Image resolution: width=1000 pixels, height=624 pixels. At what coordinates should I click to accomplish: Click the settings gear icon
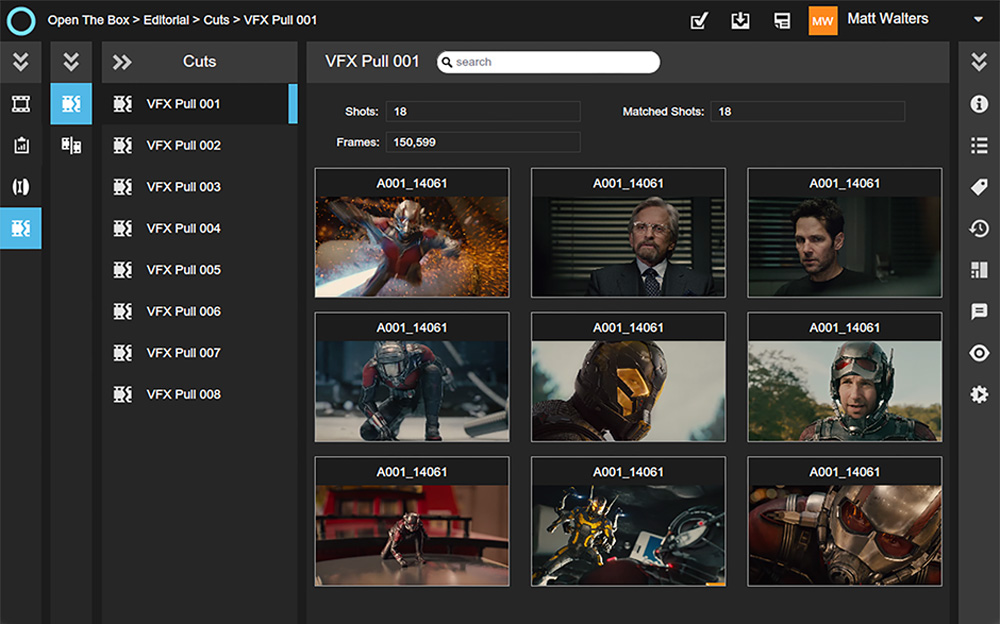click(979, 394)
